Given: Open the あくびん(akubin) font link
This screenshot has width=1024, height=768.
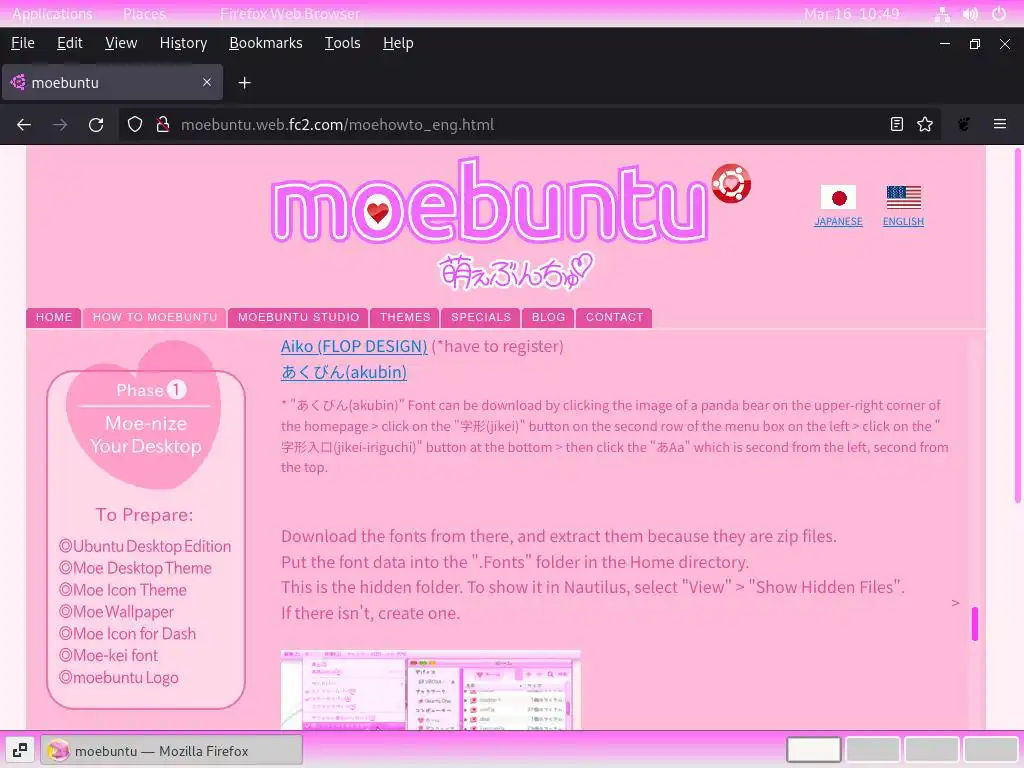Looking at the screenshot, I should (344, 372).
